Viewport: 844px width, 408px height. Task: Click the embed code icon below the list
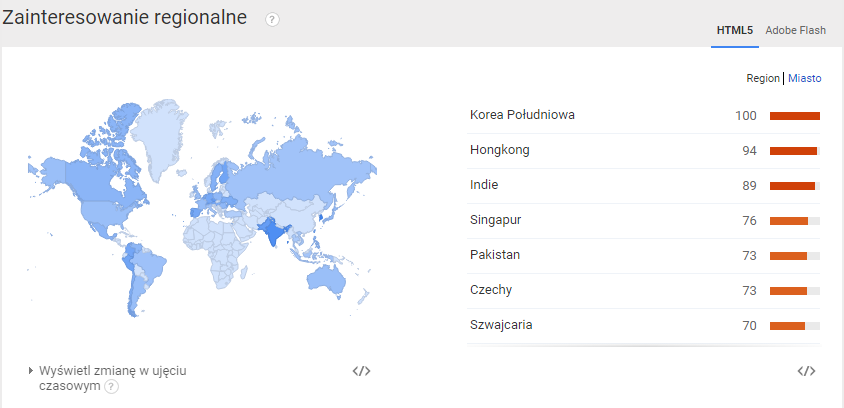[806, 371]
